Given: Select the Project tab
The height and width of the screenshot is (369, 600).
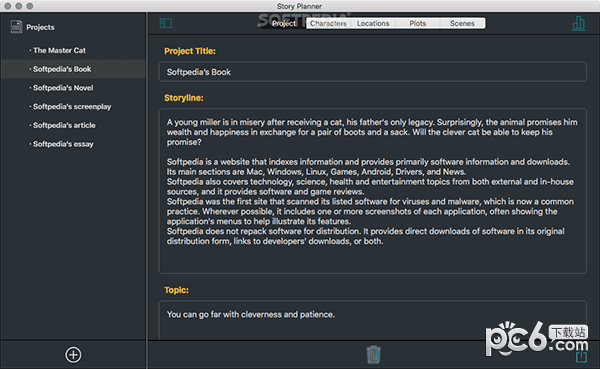Looking at the screenshot, I should click(x=284, y=23).
